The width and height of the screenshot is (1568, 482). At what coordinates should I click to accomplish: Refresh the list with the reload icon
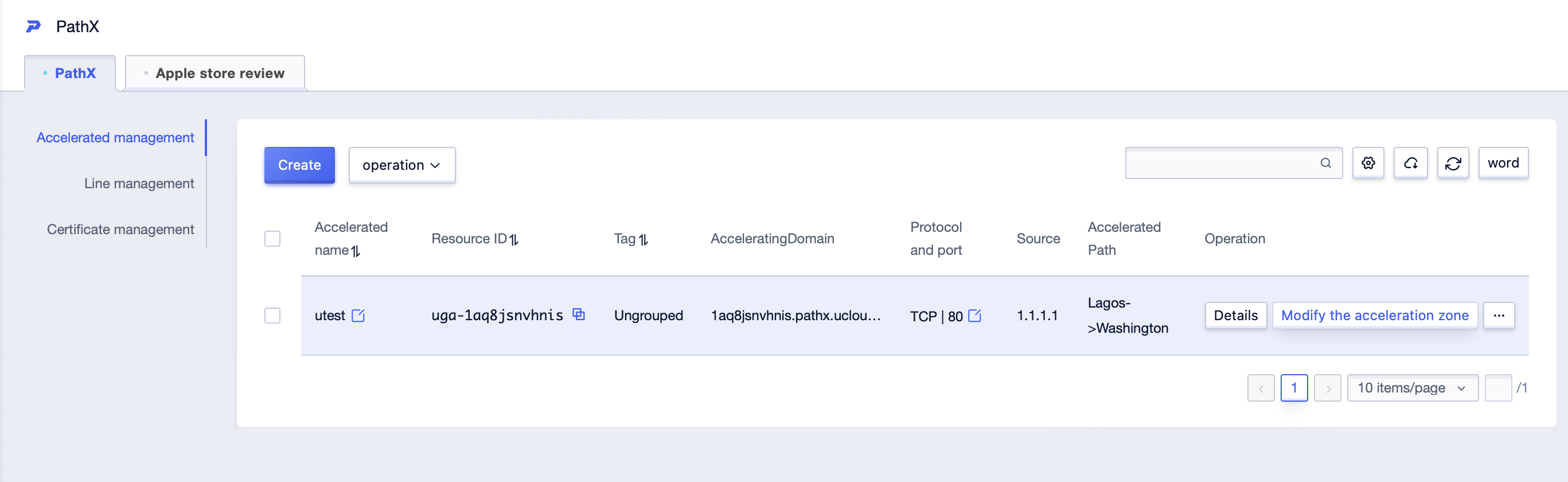pyautogui.click(x=1453, y=163)
